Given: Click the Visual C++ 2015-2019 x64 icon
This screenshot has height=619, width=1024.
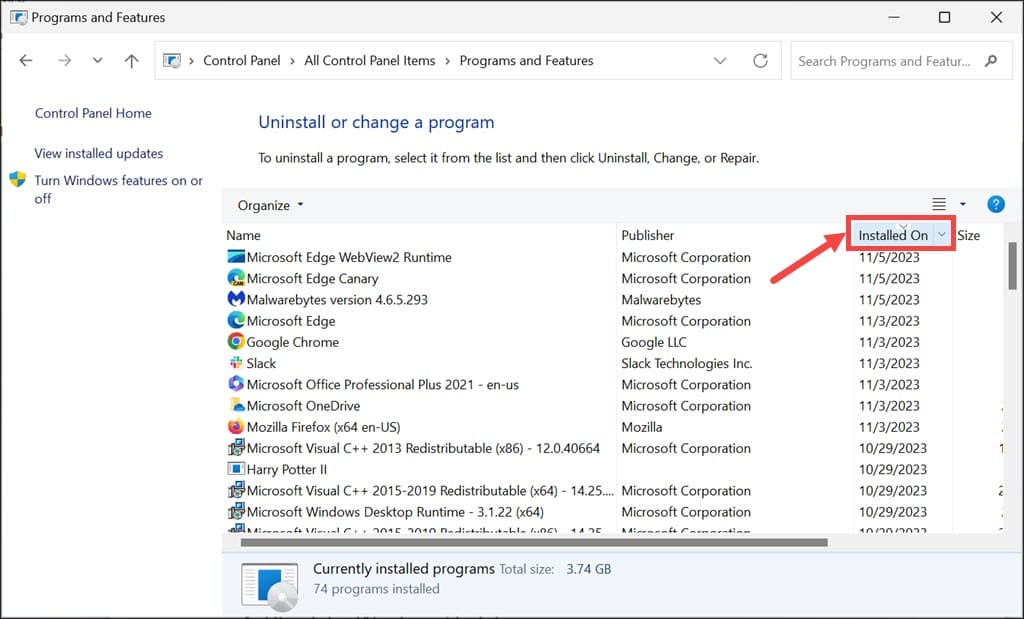Looking at the screenshot, I should (236, 490).
